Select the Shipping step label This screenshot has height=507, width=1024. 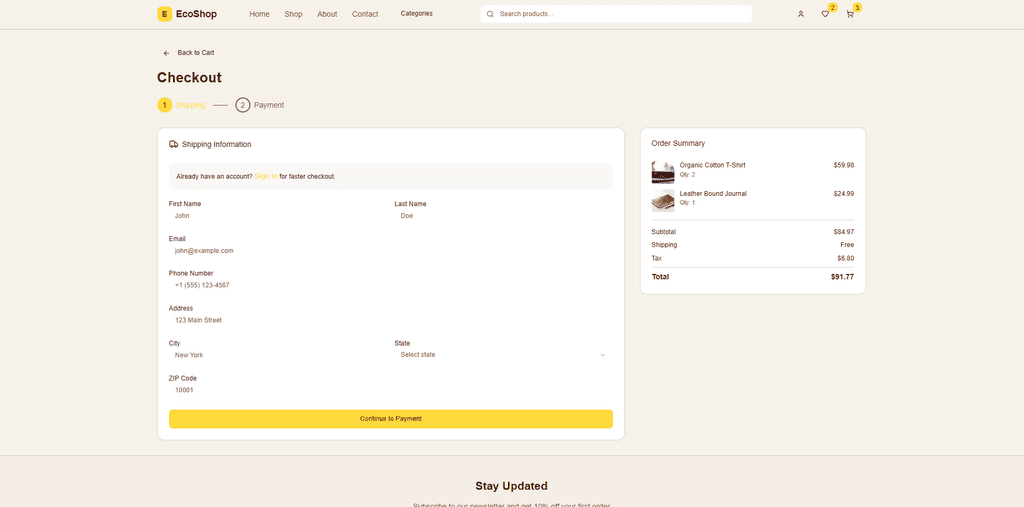point(190,105)
